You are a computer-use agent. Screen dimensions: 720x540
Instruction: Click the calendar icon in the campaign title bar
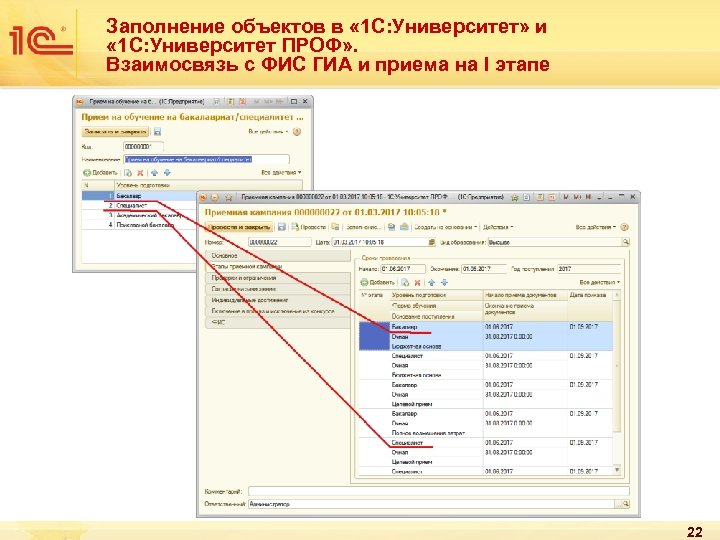pyautogui.click(x=552, y=197)
